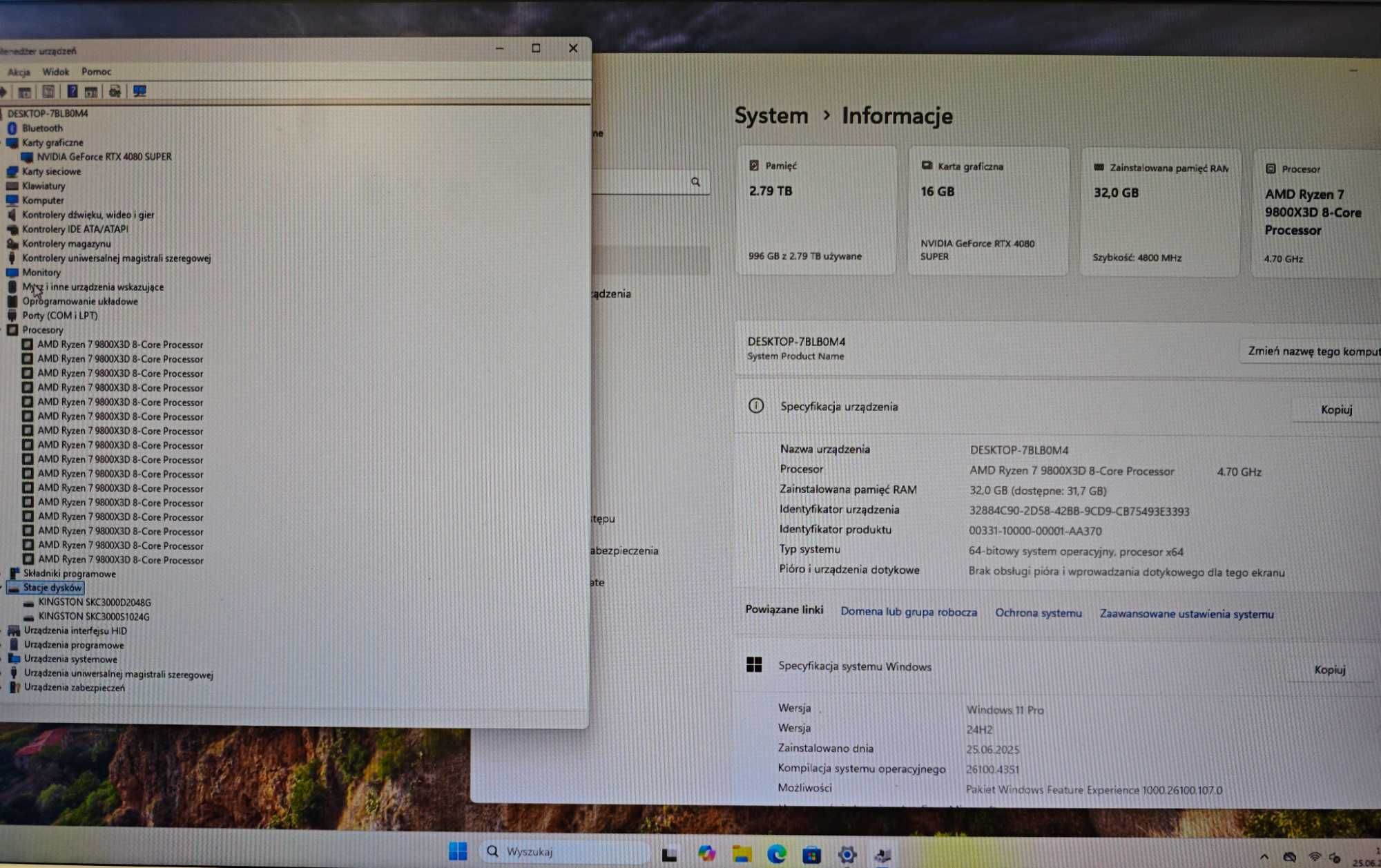1381x868 pixels.
Task: Click the Komputer category icon
Action: click(12, 200)
